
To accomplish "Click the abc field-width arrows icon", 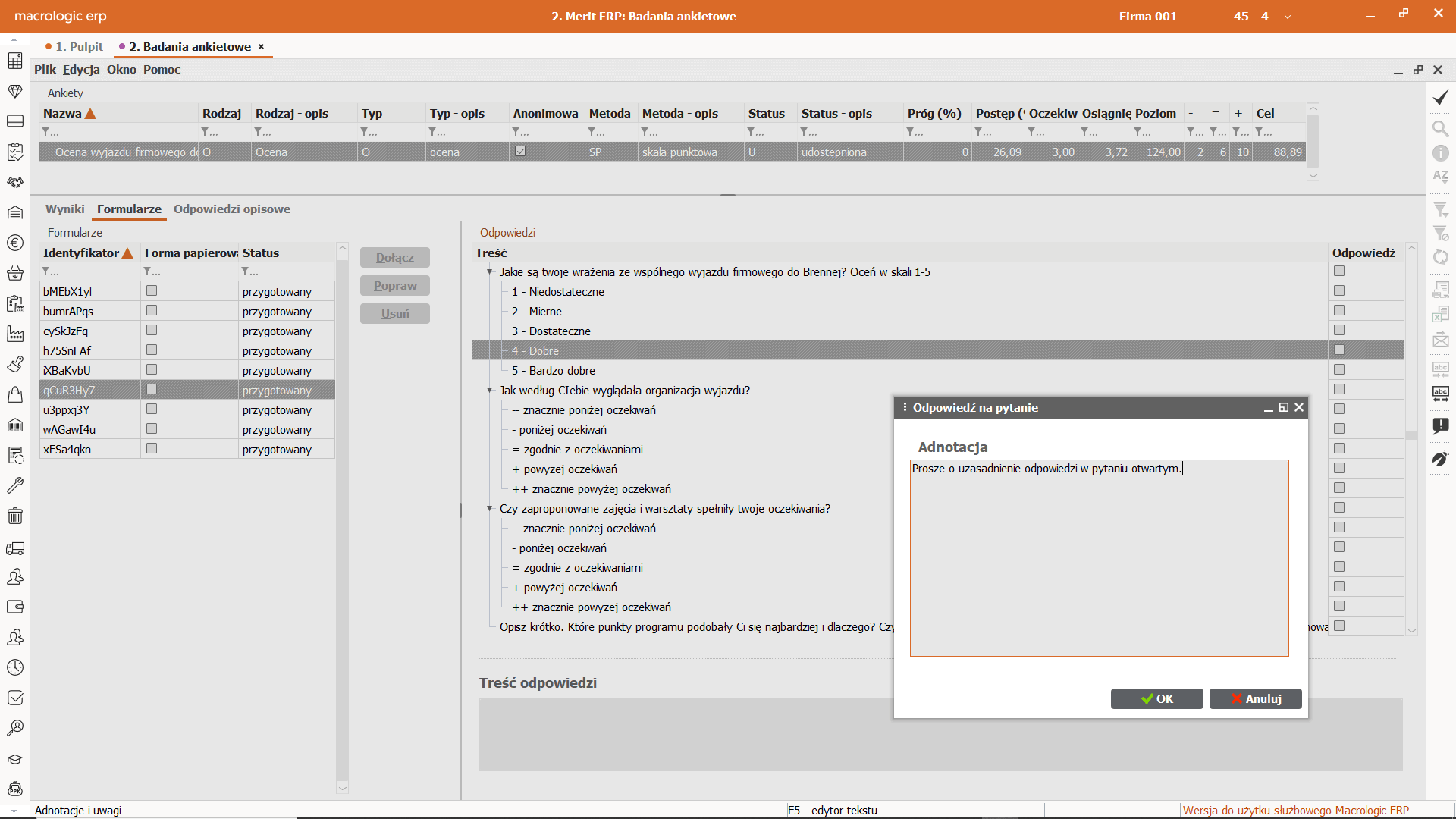I will tap(1440, 392).
